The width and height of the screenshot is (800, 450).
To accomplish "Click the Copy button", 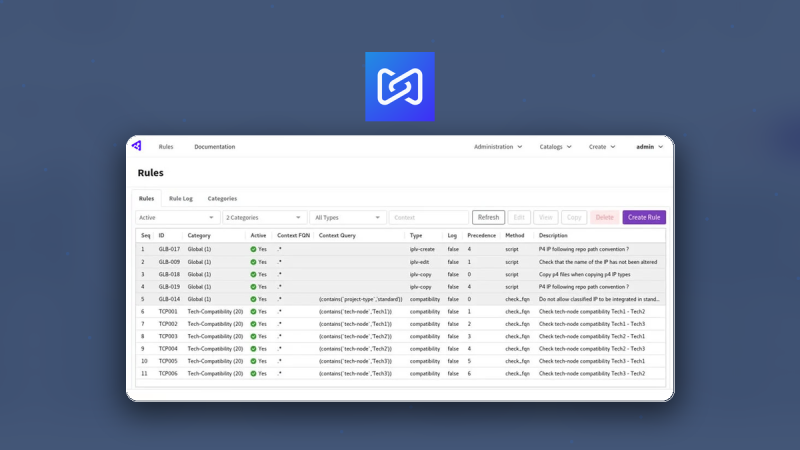I will pos(574,217).
